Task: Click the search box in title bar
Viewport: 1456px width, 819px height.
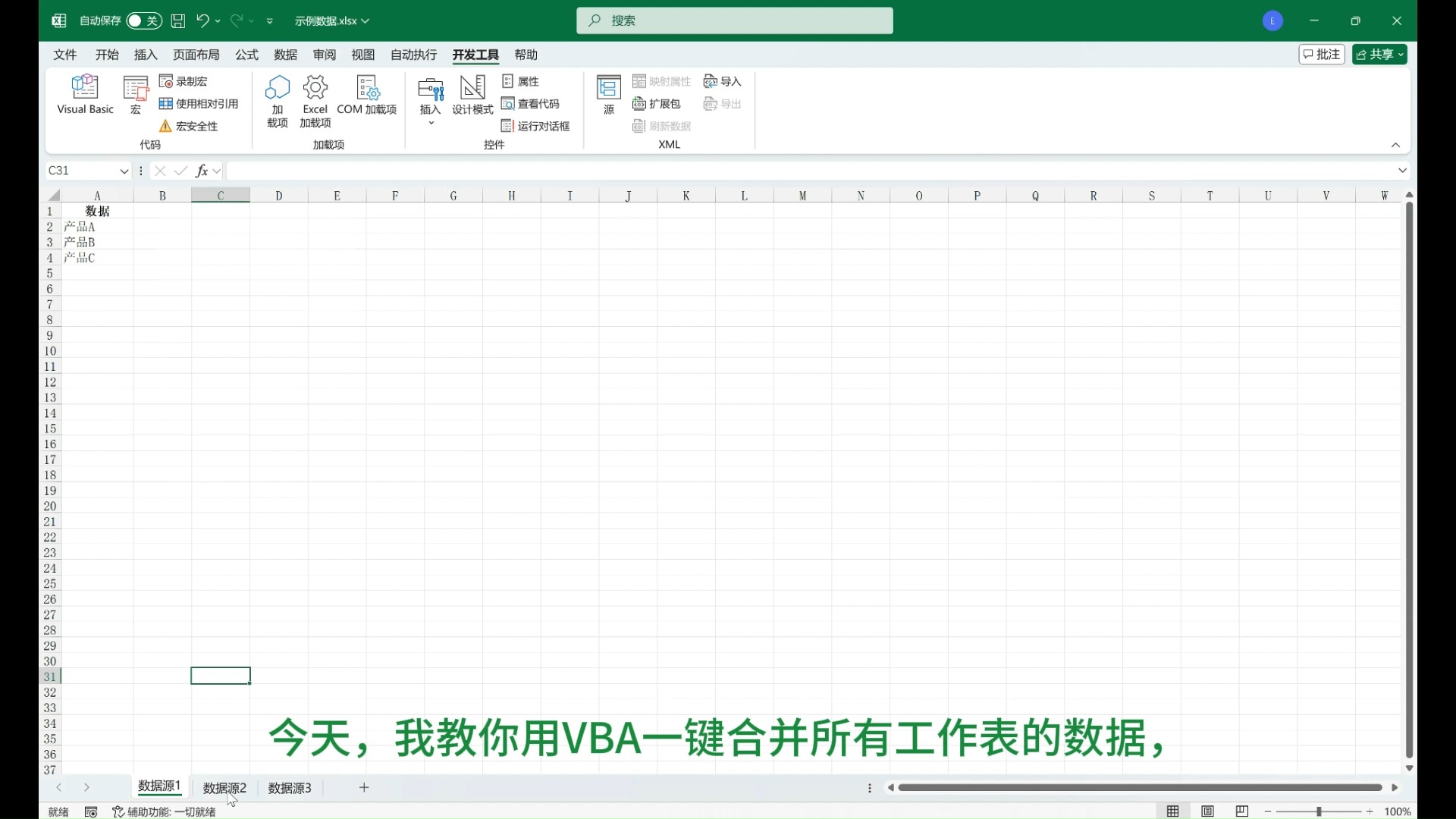Action: [x=734, y=20]
